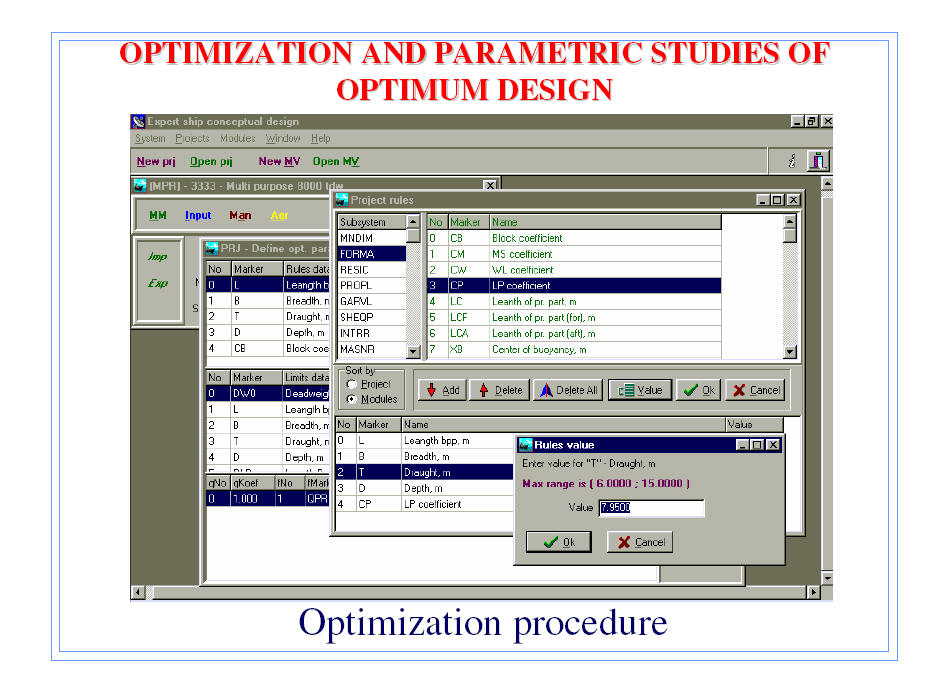Click Cancel in the Rules value dialog
949x691 pixels.
click(640, 542)
